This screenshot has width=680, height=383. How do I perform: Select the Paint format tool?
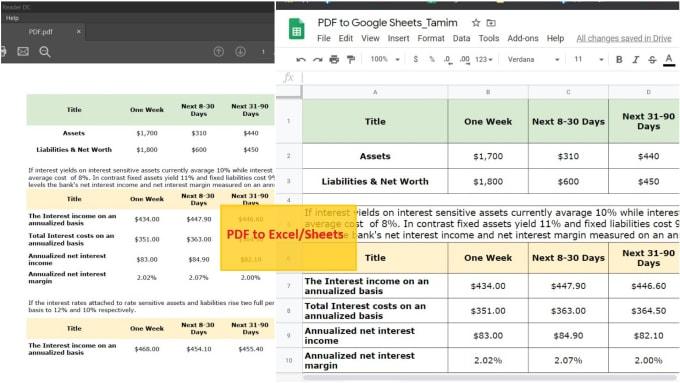(x=350, y=59)
